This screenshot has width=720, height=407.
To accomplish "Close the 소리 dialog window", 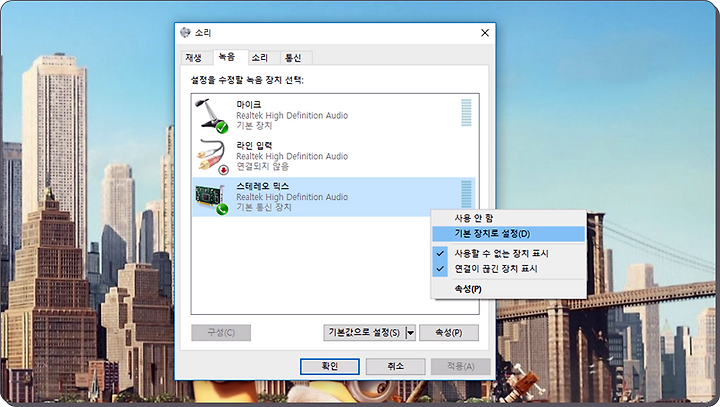I will [485, 33].
